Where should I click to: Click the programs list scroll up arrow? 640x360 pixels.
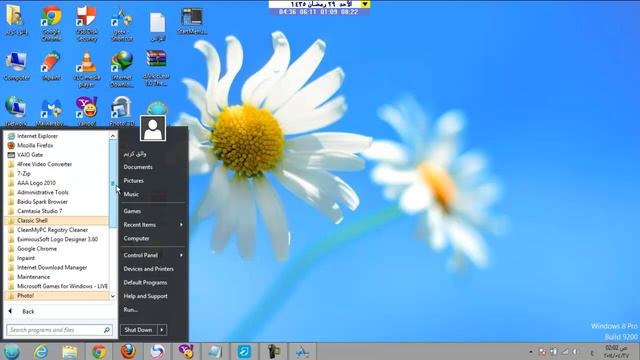click(113, 135)
